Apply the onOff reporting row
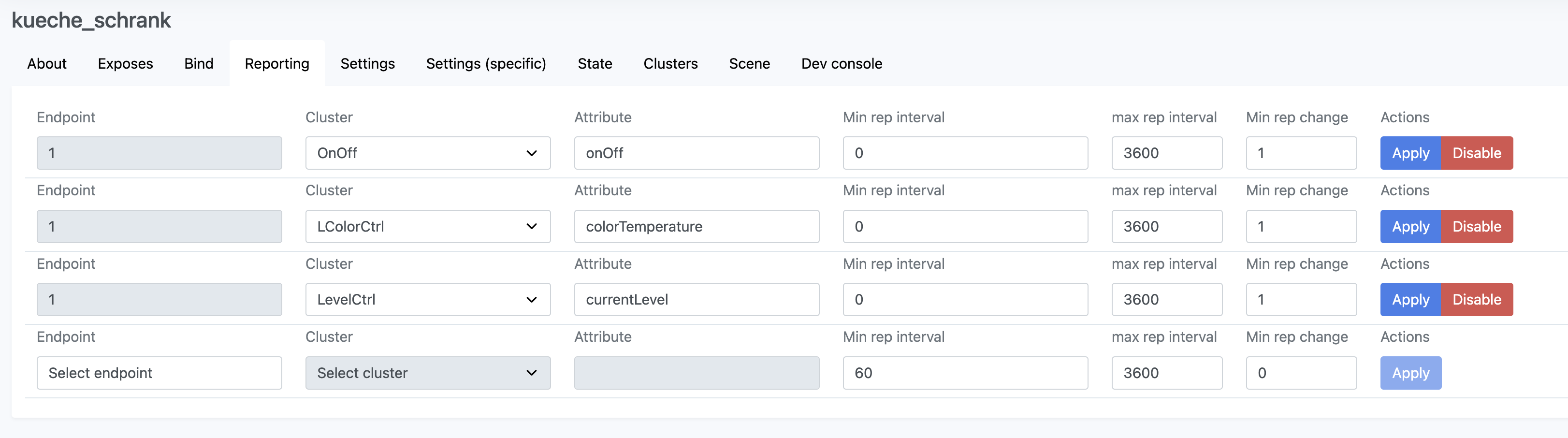Viewport: 1568px width, 438px height. 1410,153
